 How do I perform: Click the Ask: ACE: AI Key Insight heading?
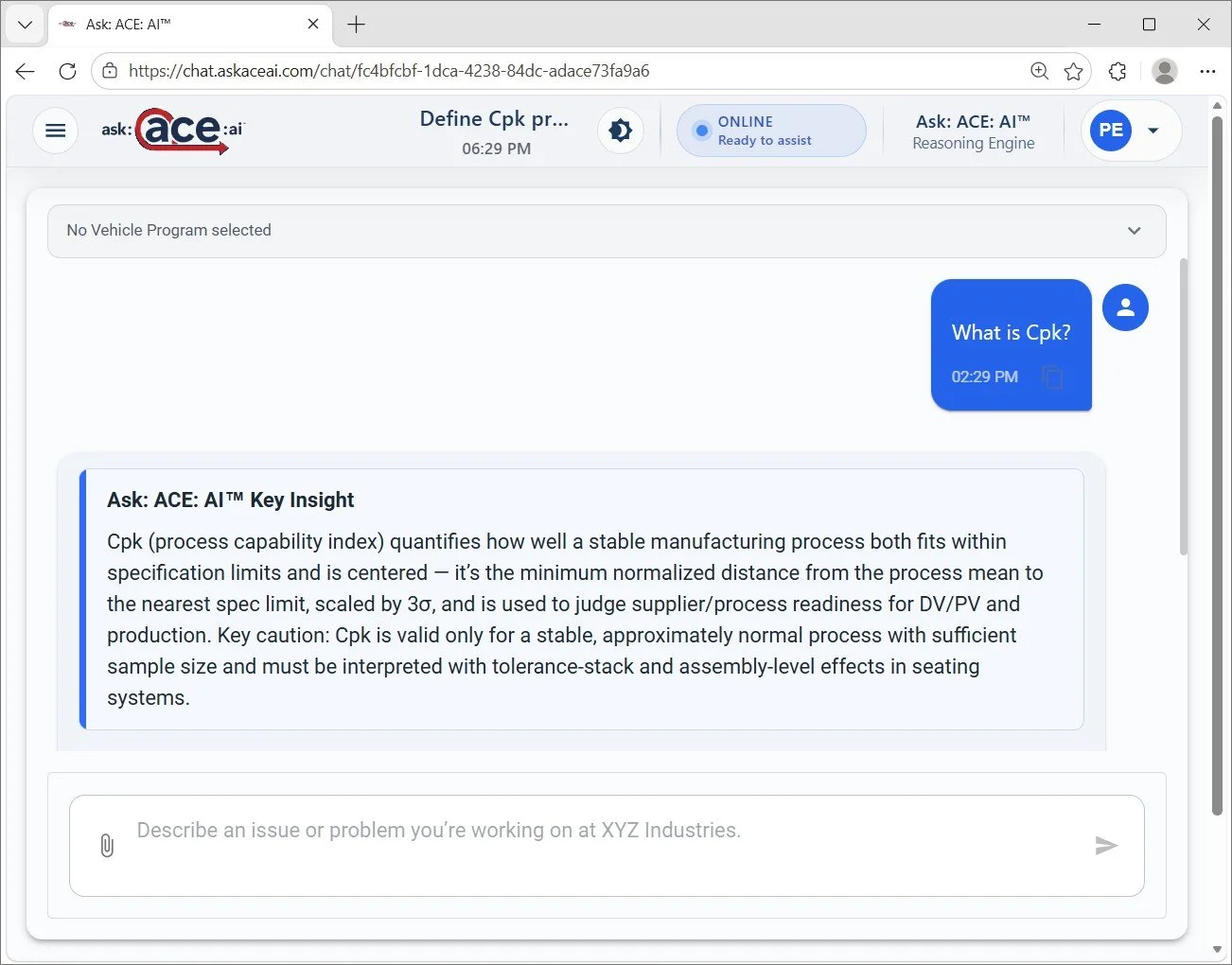(231, 500)
